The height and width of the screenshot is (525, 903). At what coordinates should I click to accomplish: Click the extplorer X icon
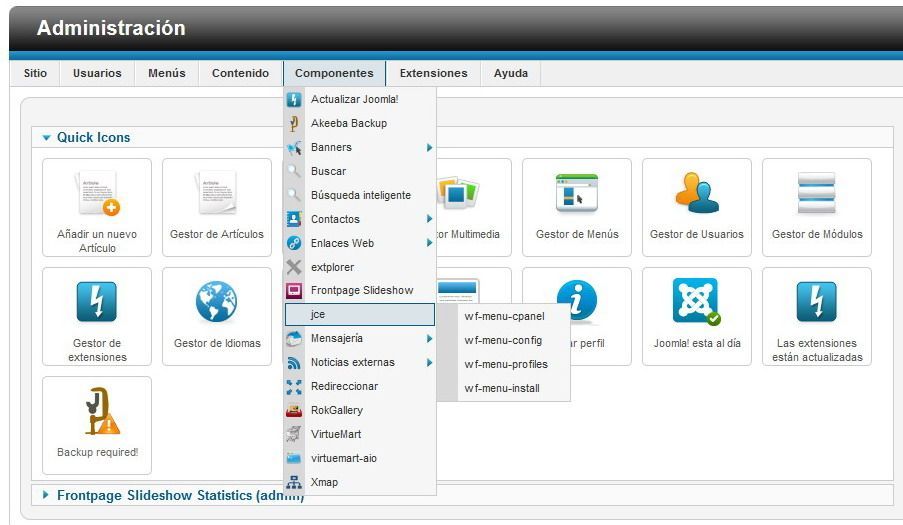294,267
